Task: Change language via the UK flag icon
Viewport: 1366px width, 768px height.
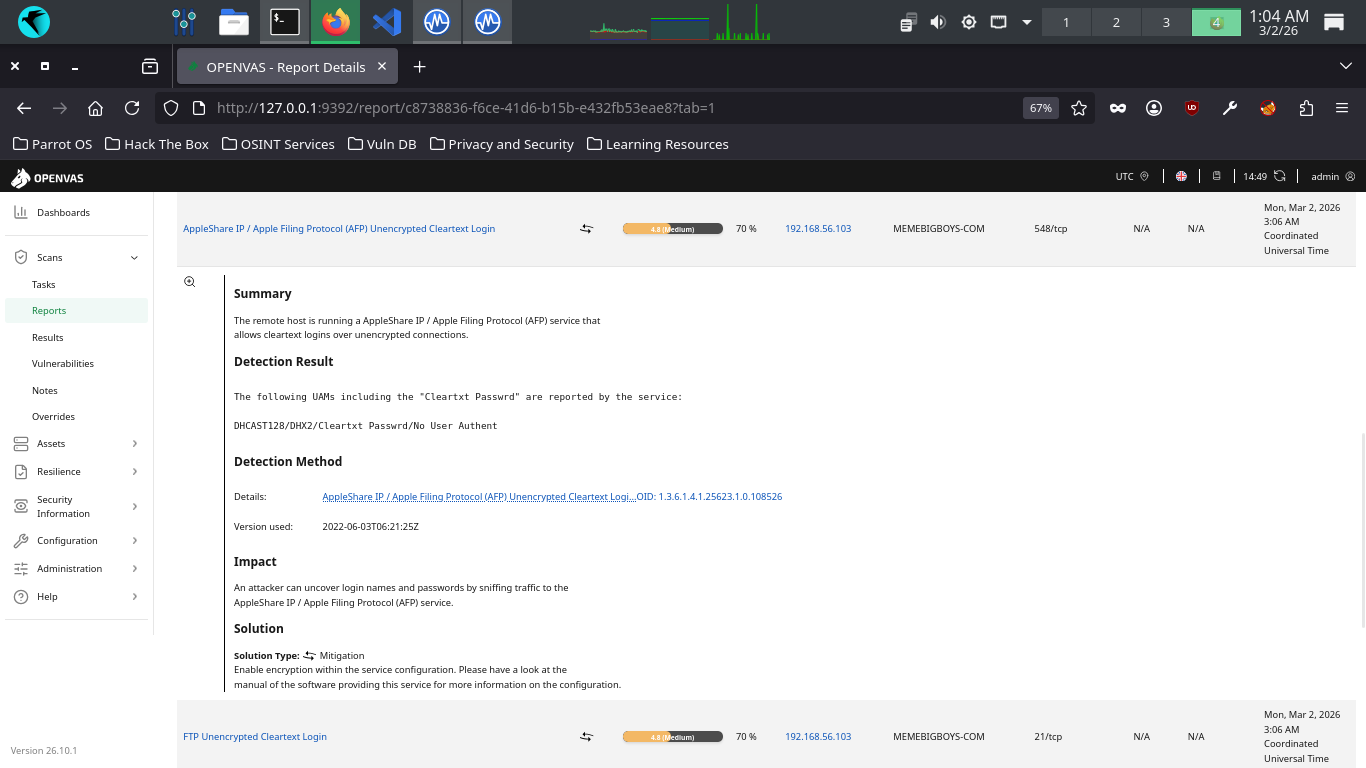Action: coord(1181,176)
